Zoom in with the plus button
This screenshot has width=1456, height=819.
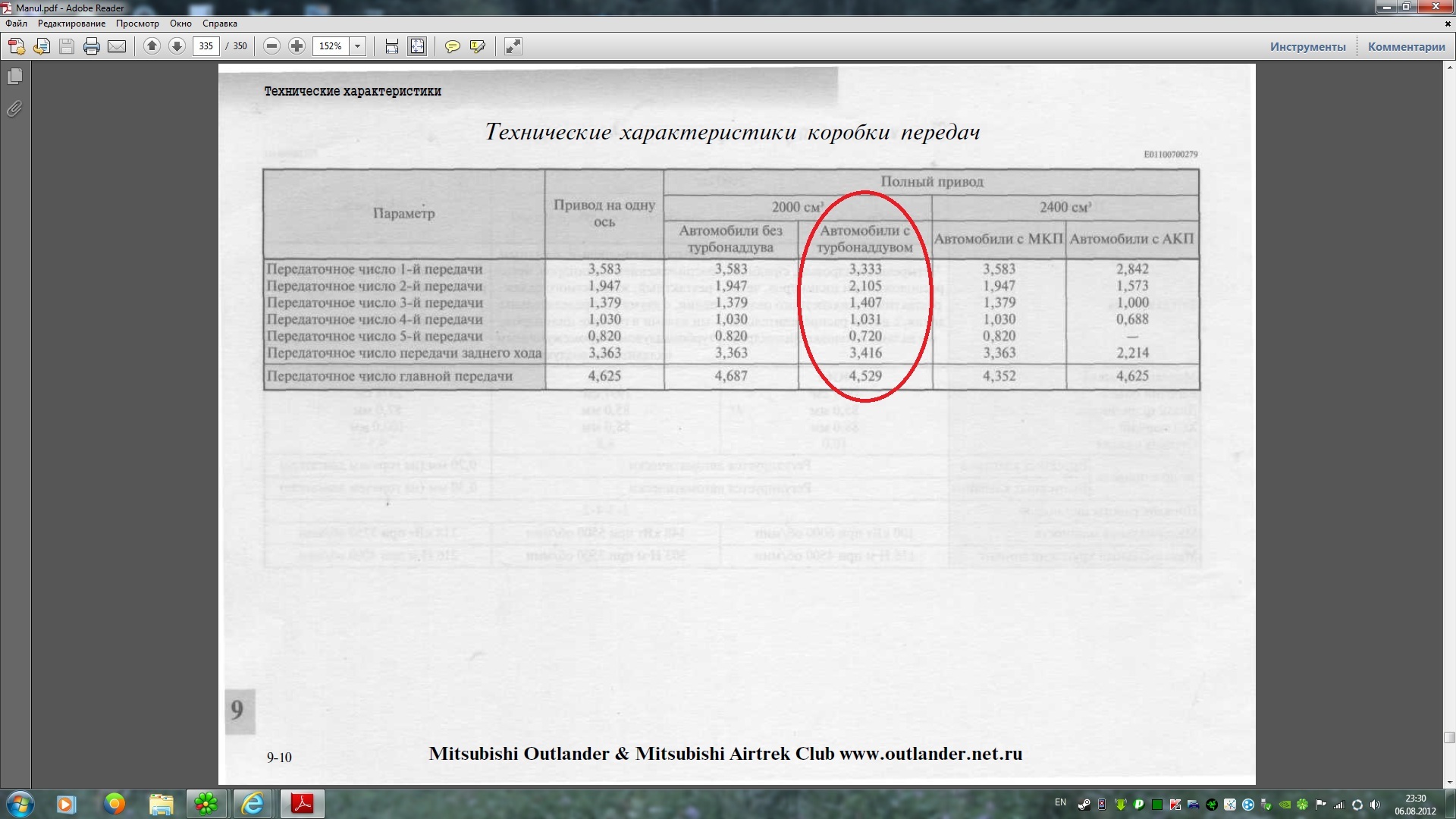point(297,46)
